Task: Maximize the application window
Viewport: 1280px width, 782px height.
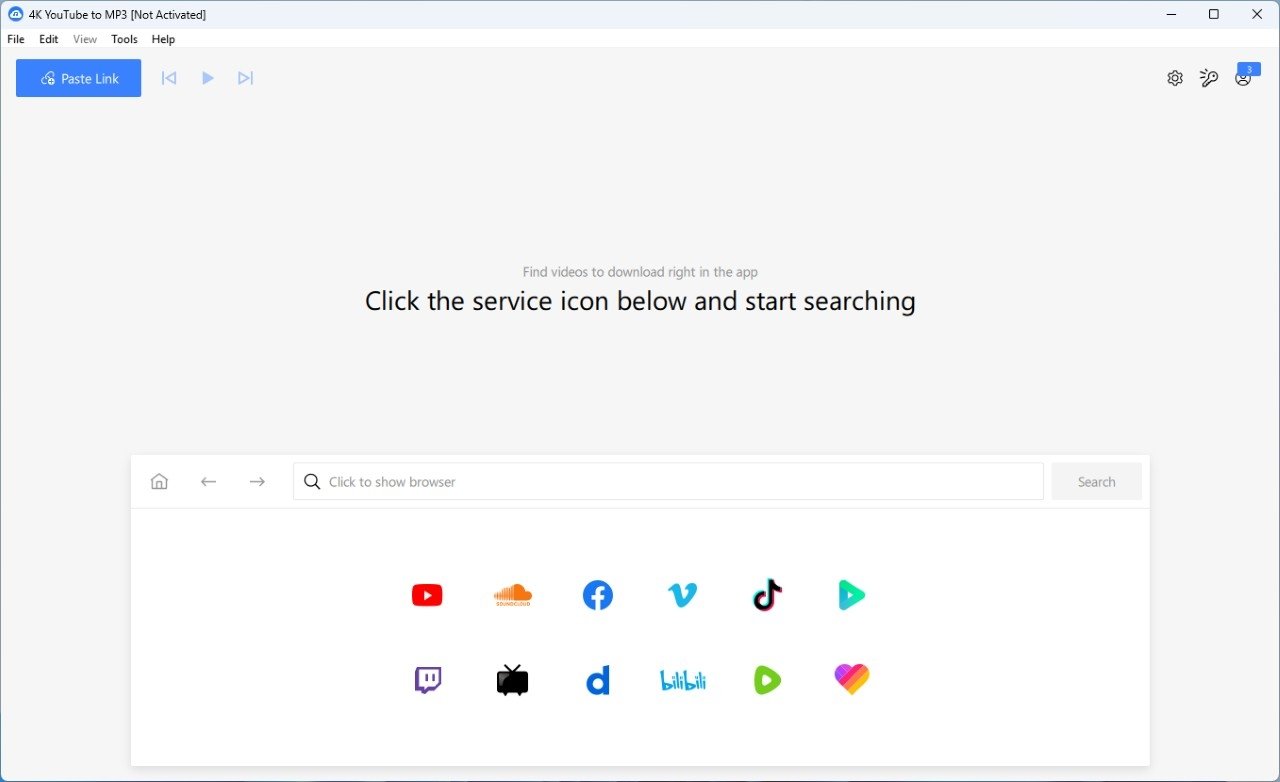Action: point(1214,14)
